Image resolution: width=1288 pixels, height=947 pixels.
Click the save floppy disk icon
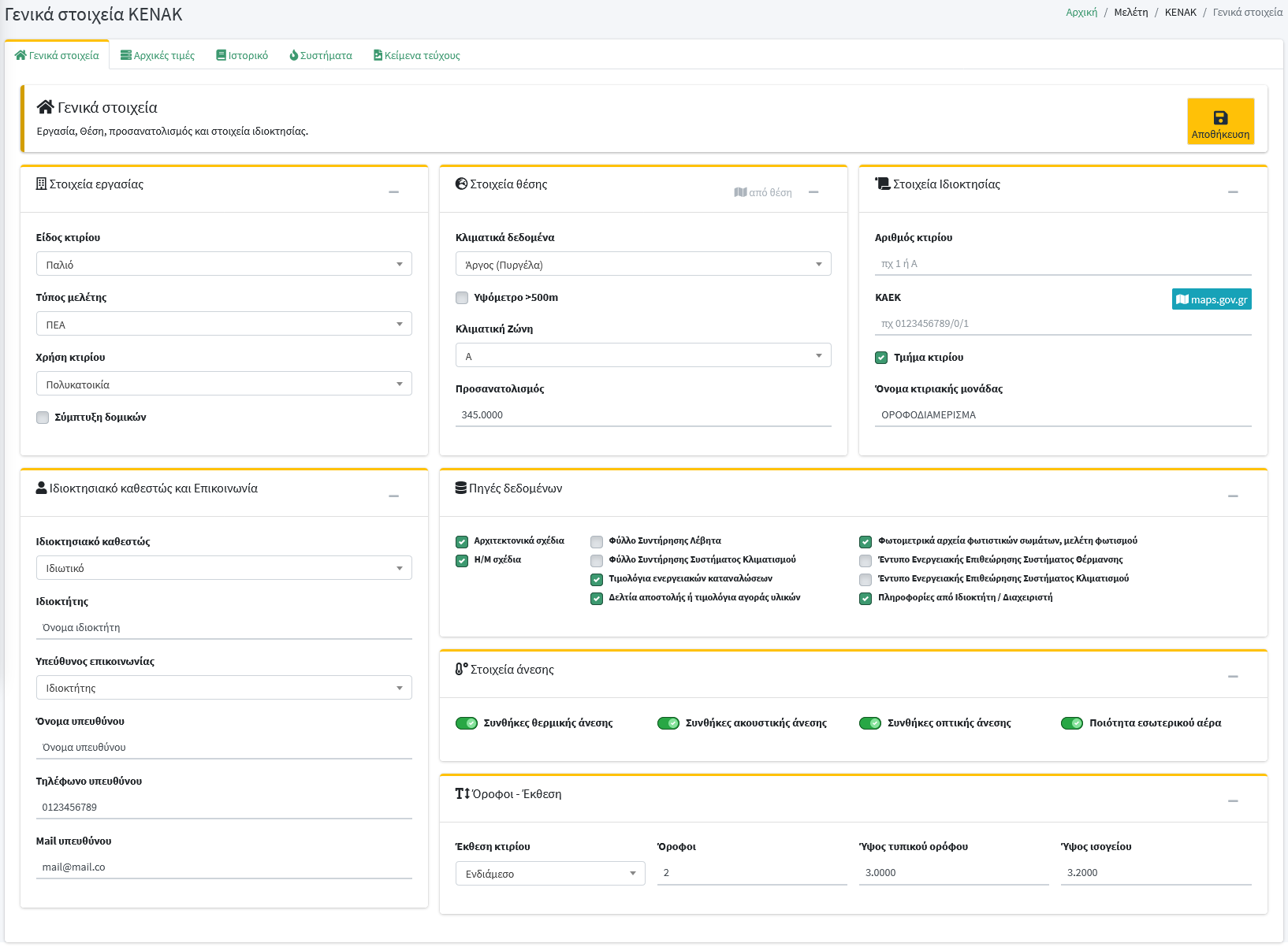(x=1220, y=118)
